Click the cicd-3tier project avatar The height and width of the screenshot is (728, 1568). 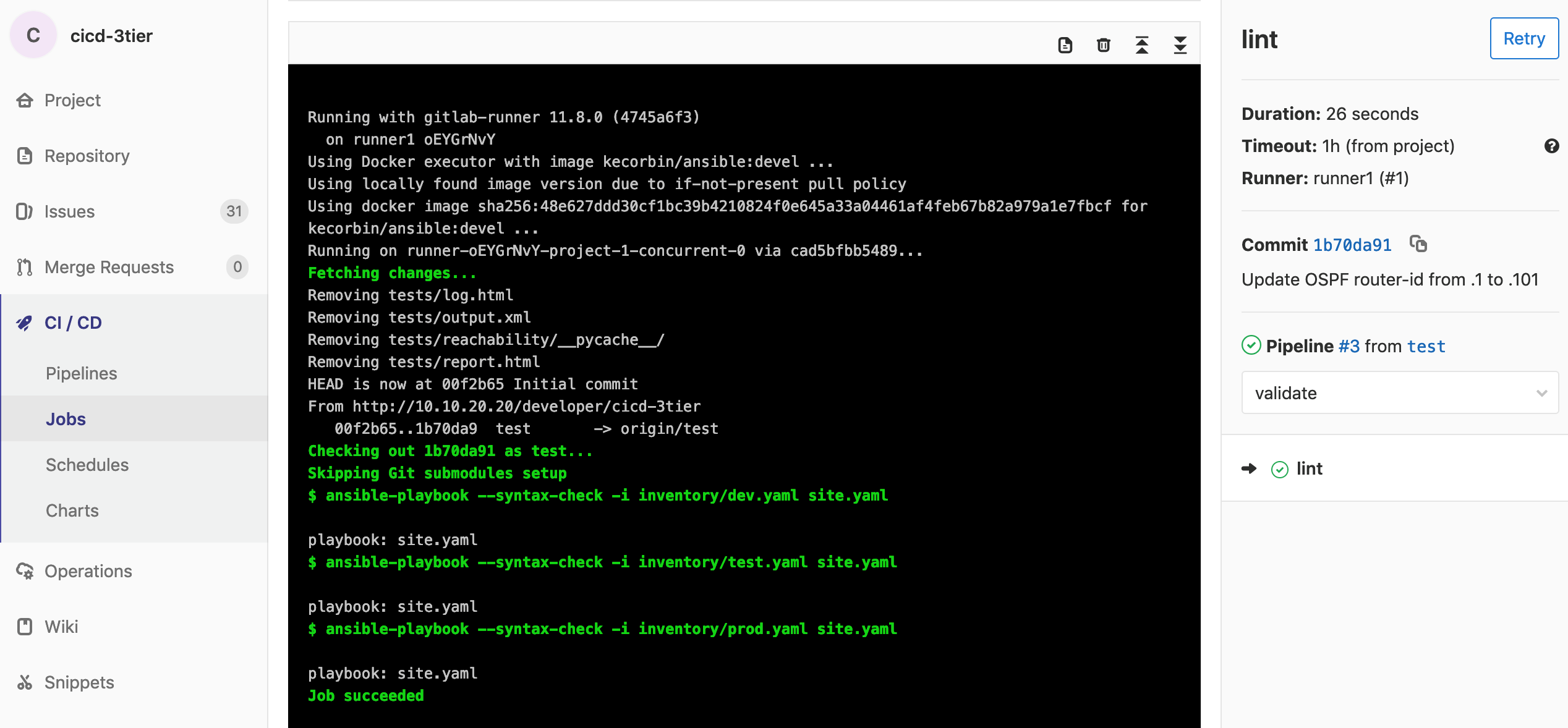[33, 35]
